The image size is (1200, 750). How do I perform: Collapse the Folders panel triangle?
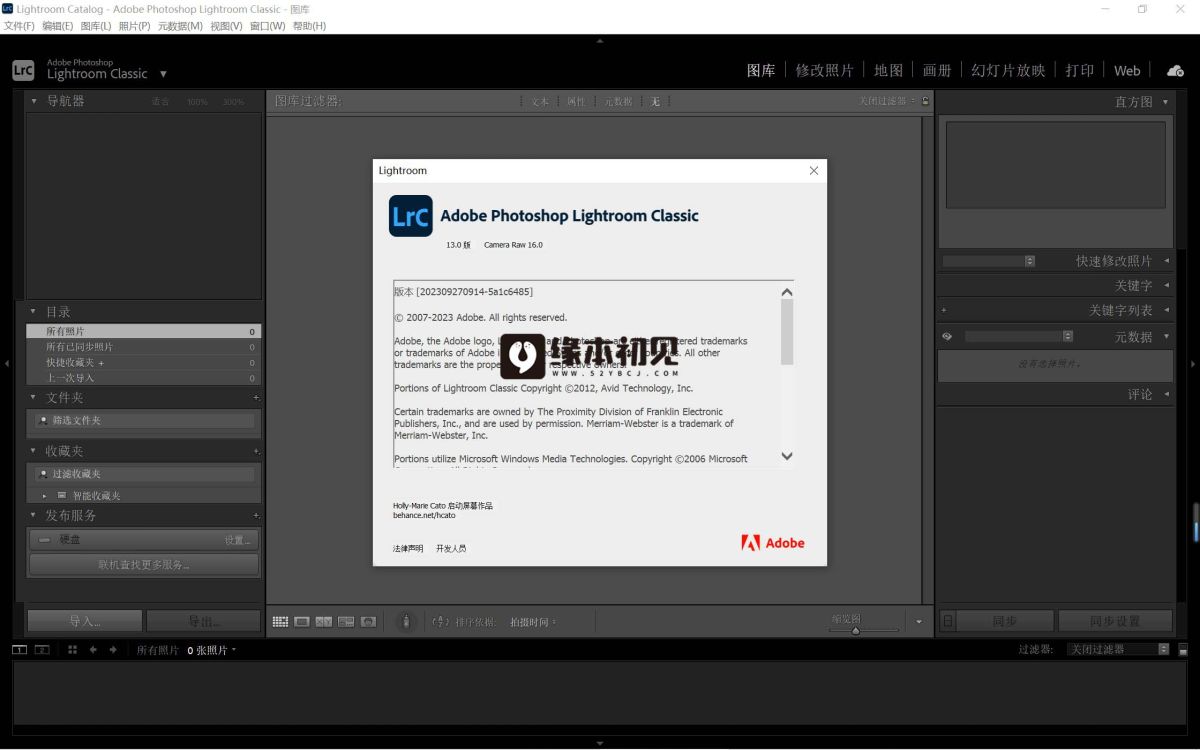coord(33,398)
